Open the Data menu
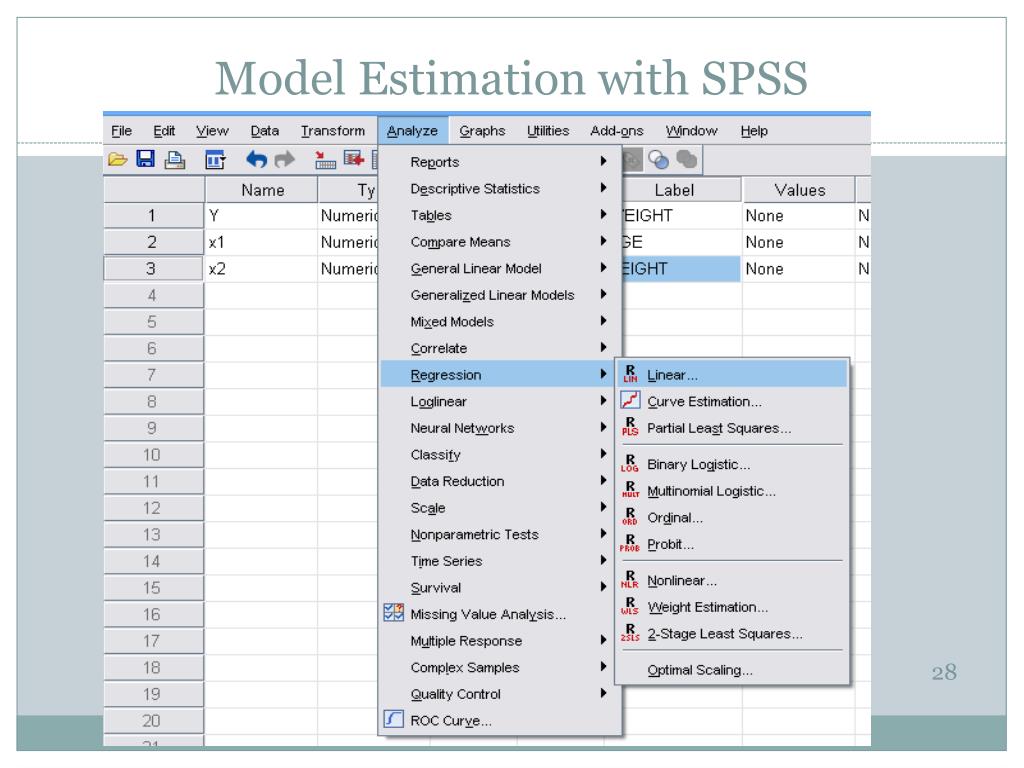 click(x=264, y=131)
